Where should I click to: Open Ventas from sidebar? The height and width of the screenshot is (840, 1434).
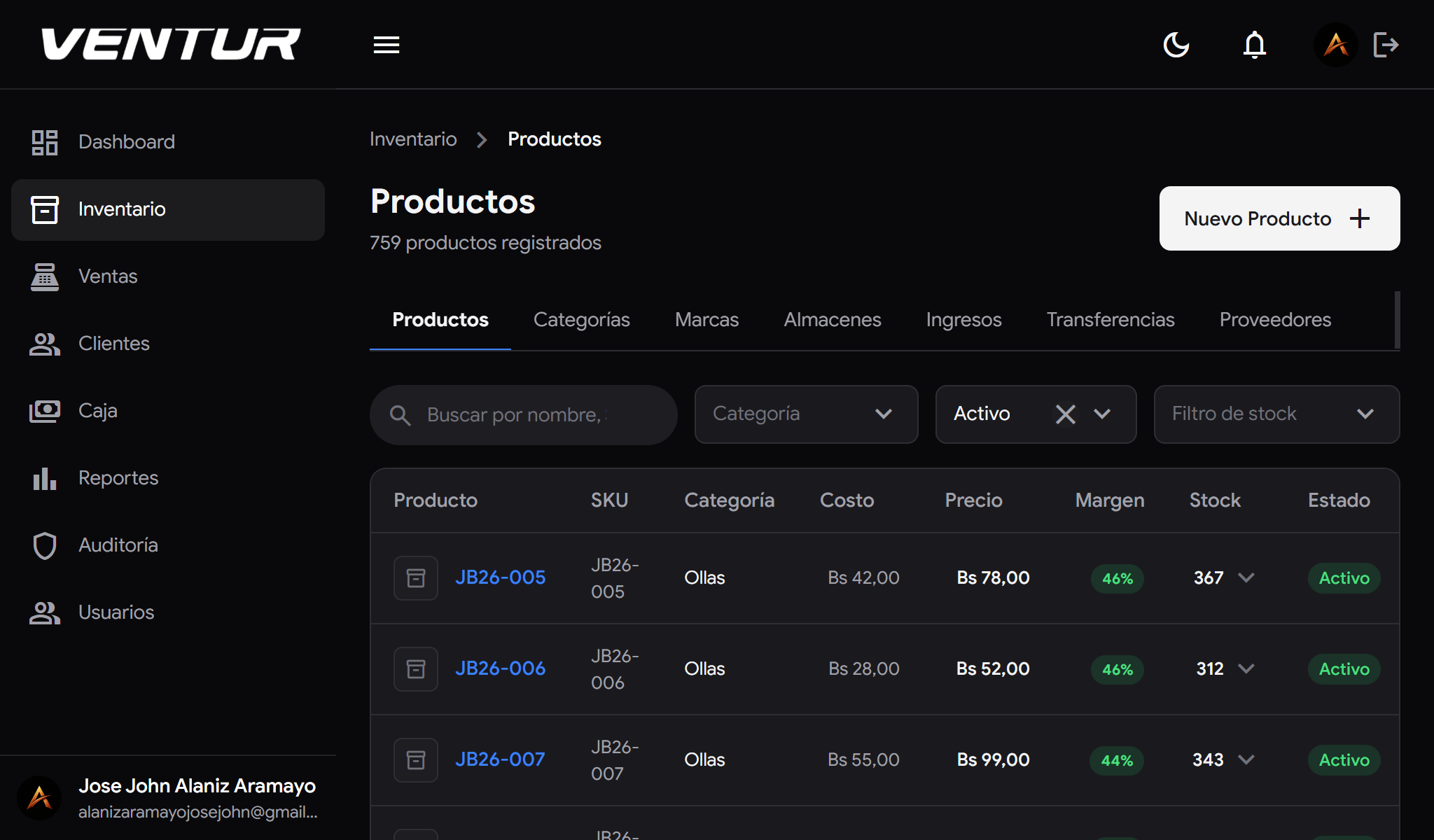pos(108,276)
